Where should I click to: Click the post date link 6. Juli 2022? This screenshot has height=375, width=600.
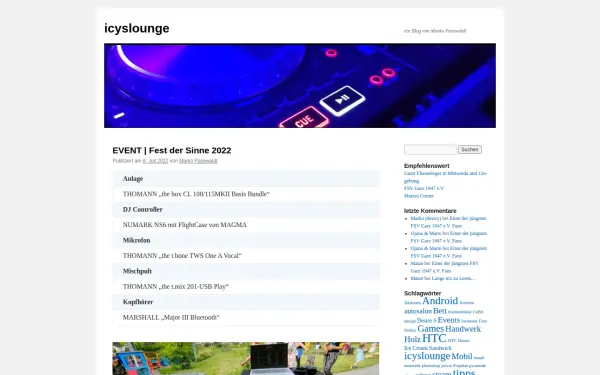coord(155,161)
